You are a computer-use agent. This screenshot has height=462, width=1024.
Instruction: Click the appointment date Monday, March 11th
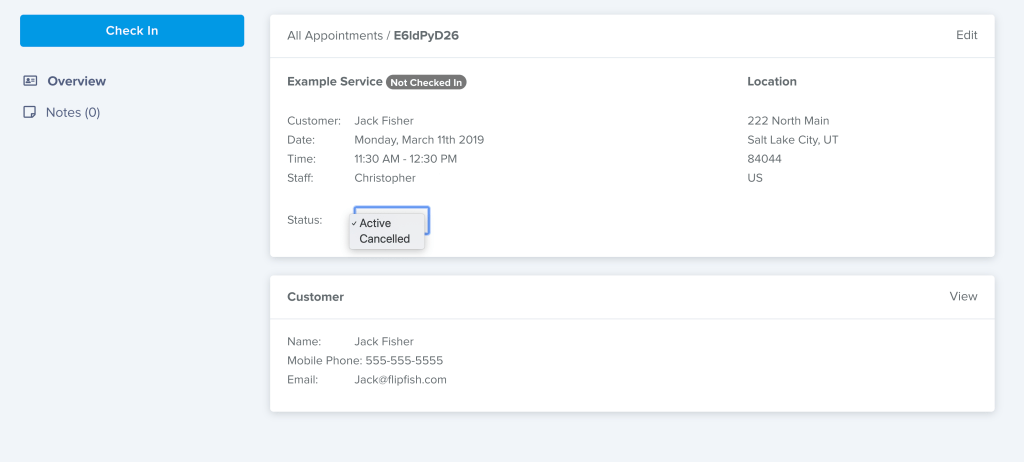point(419,140)
